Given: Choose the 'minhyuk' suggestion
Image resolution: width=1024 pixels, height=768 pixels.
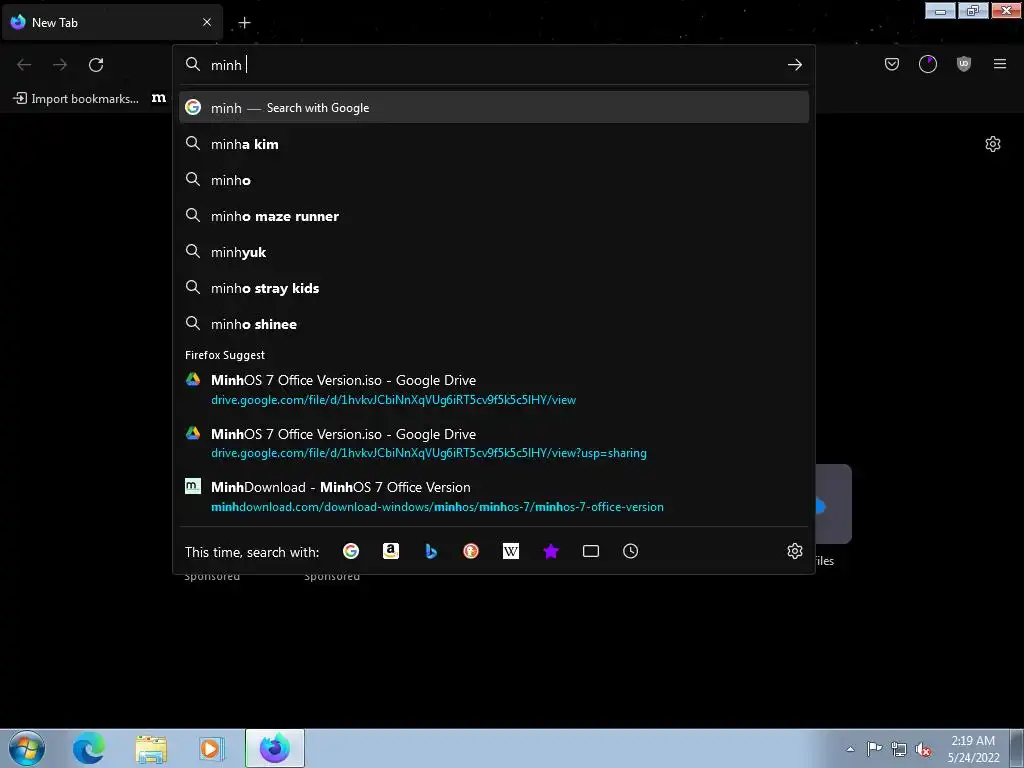Looking at the screenshot, I should click(494, 252).
